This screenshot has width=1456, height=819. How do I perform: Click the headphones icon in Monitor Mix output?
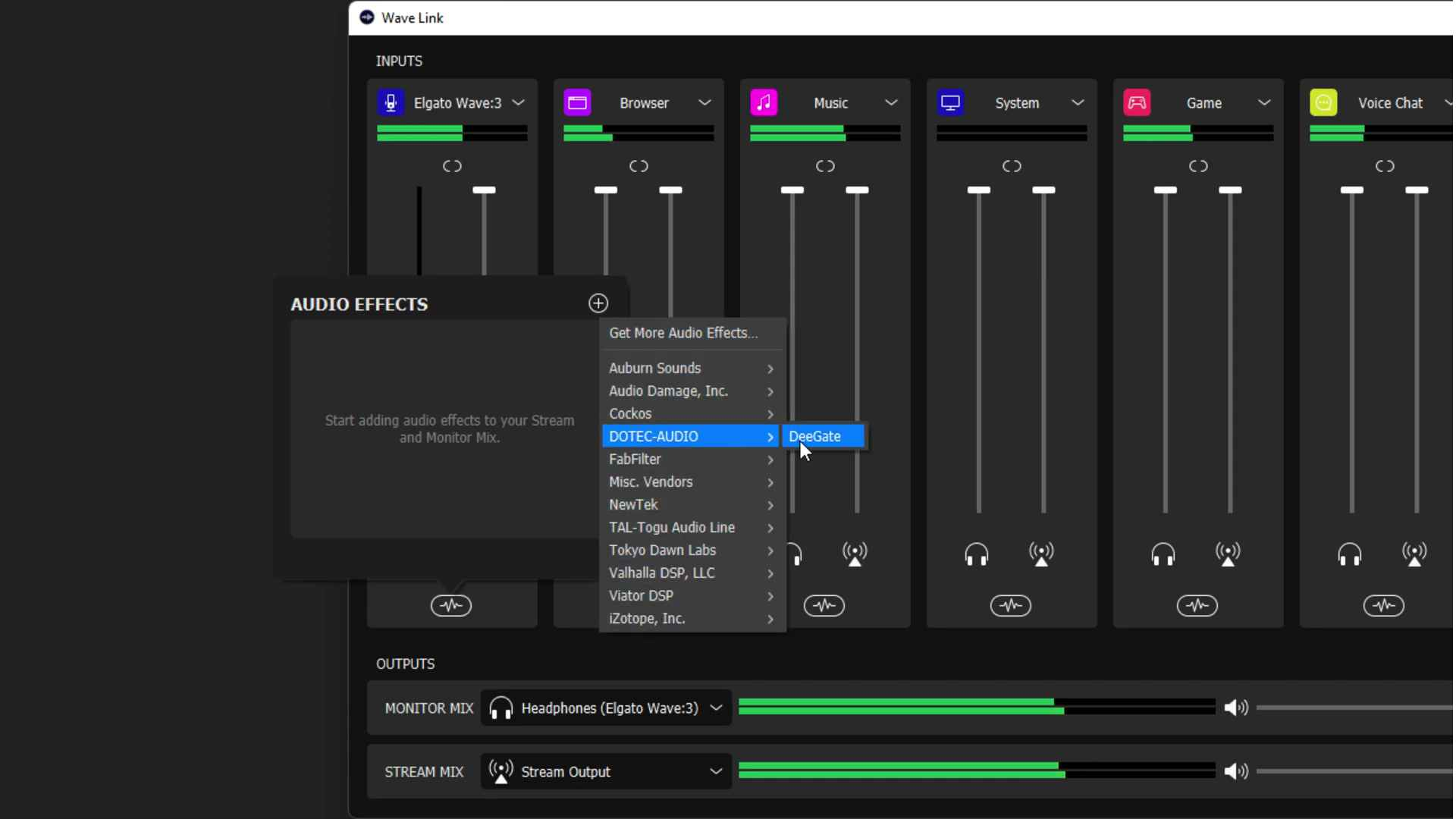(x=500, y=708)
